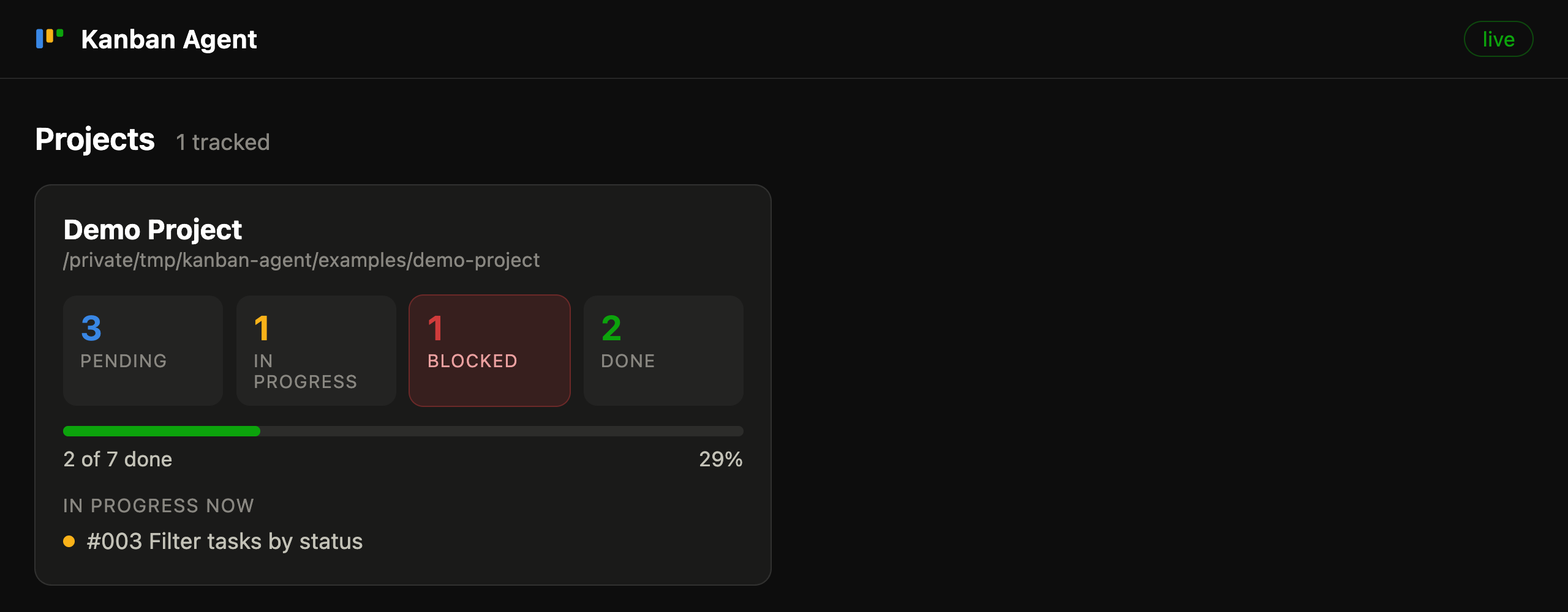This screenshot has width=1568, height=612.
Task: Click the demo-project file path
Action: 301,260
